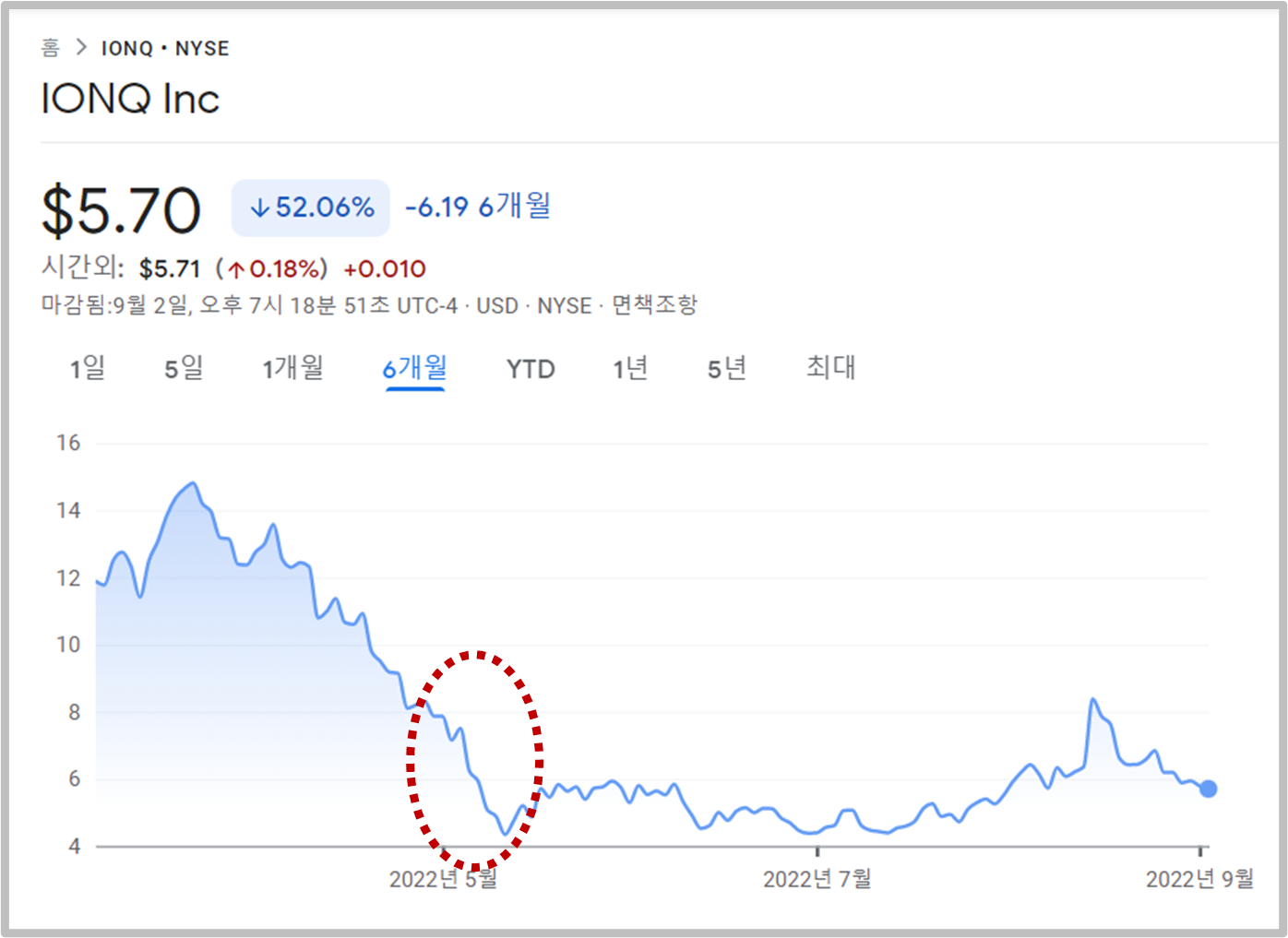The image size is (1288, 938).
Task: Click the down arrow in percent badge
Action: point(259,208)
